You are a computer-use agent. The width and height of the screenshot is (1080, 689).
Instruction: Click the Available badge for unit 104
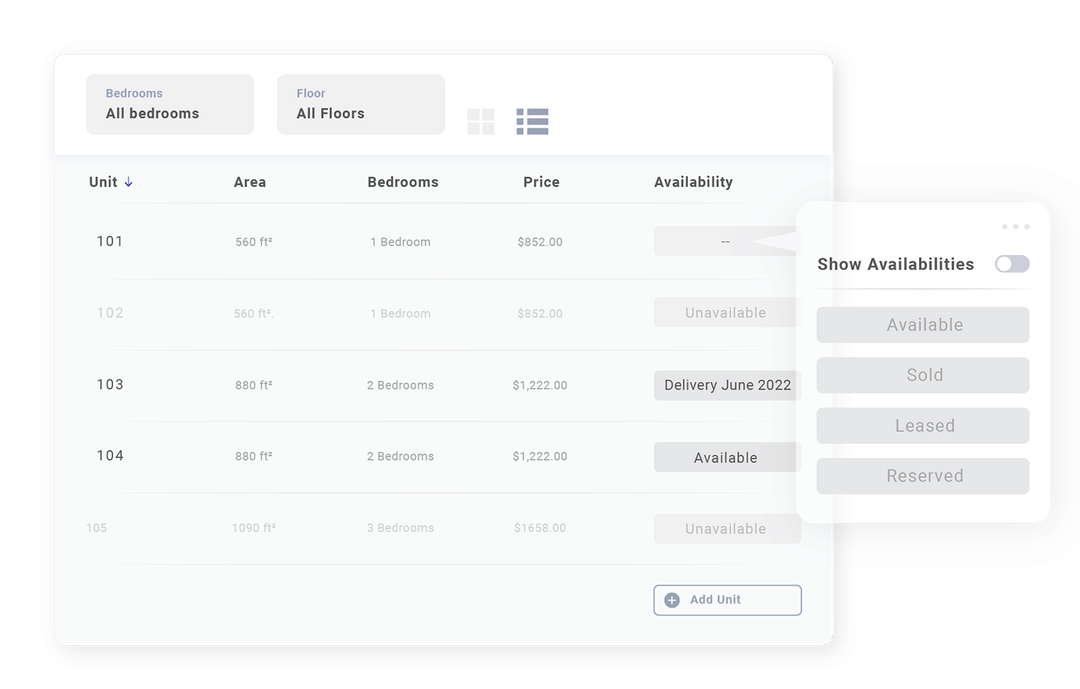[727, 457]
